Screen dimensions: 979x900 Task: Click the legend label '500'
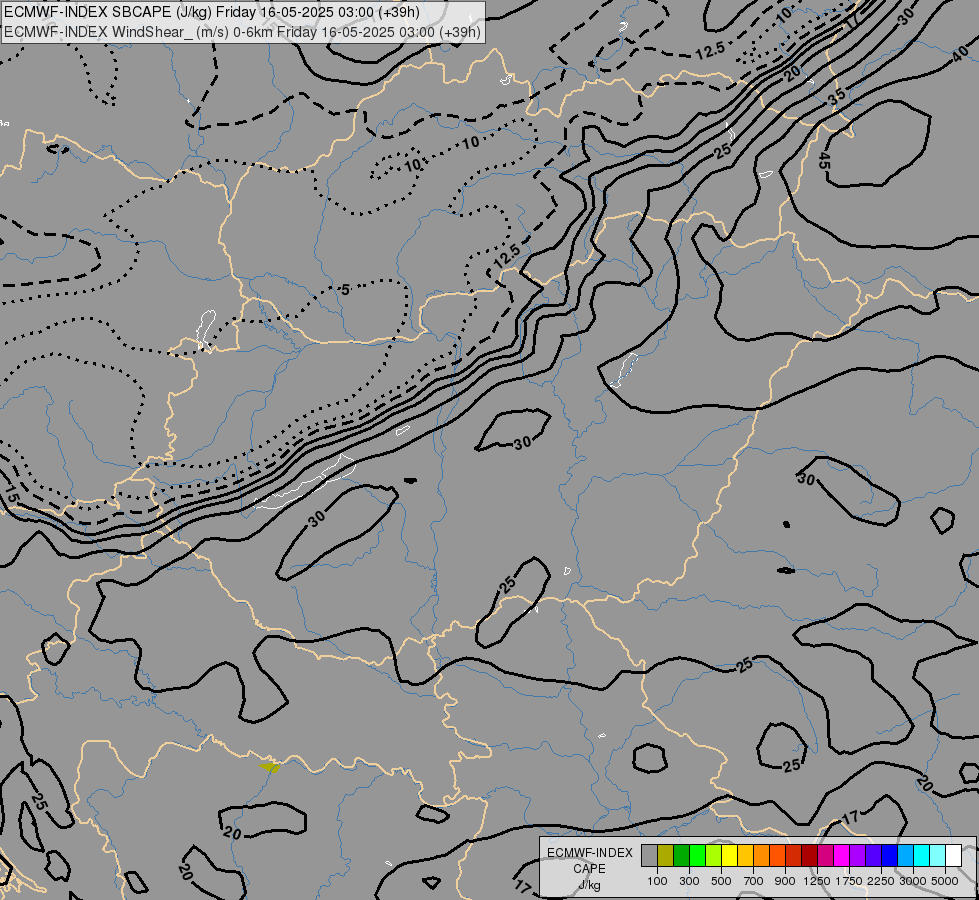721,881
